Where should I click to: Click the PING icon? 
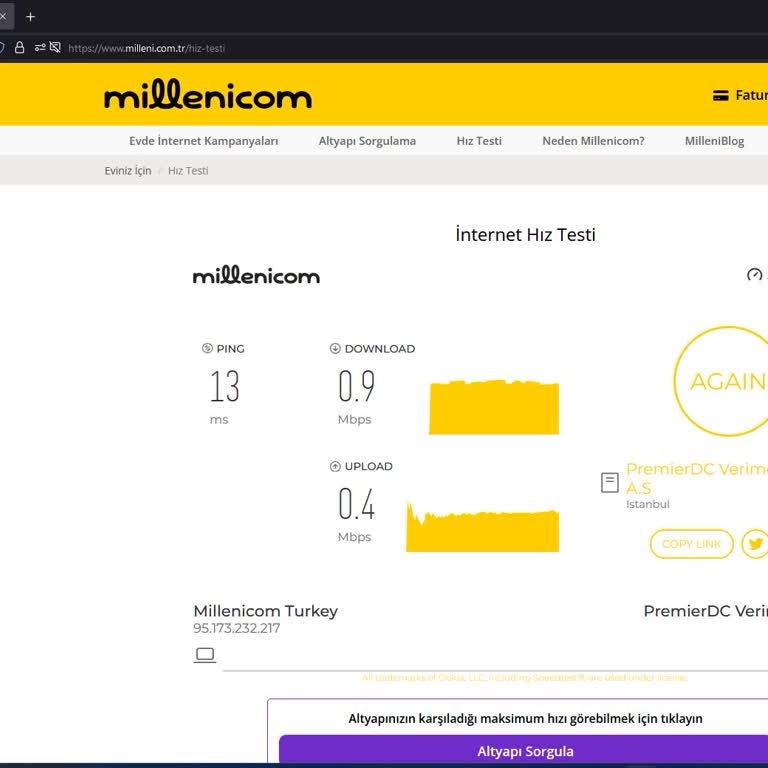coord(207,348)
